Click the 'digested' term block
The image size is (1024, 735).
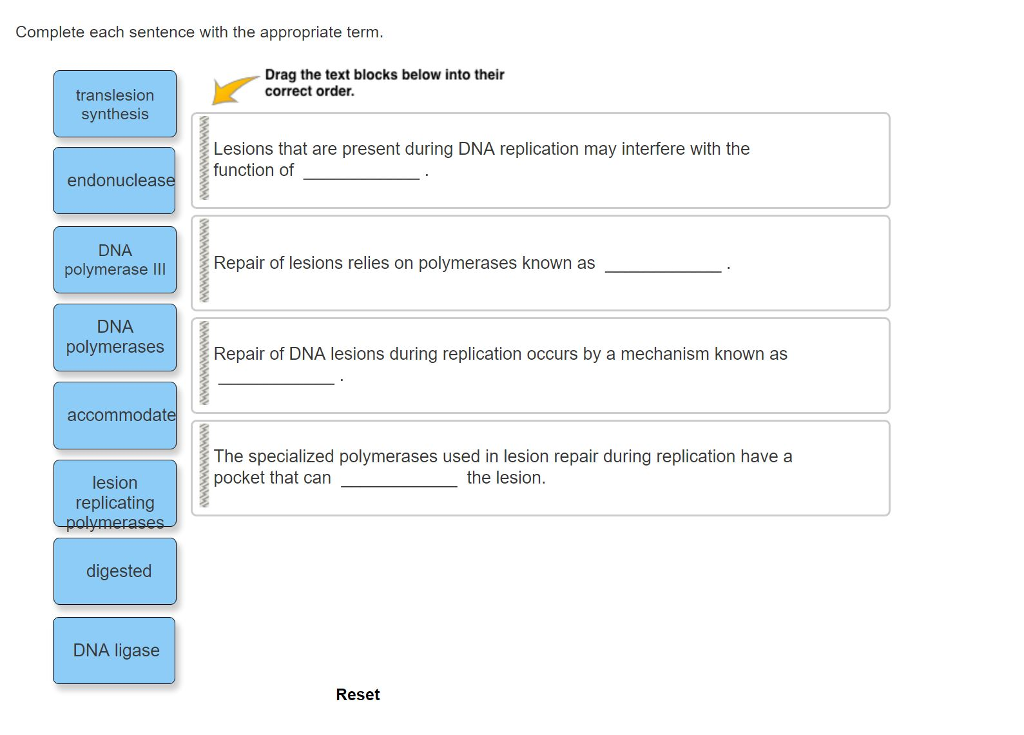[x=115, y=571]
